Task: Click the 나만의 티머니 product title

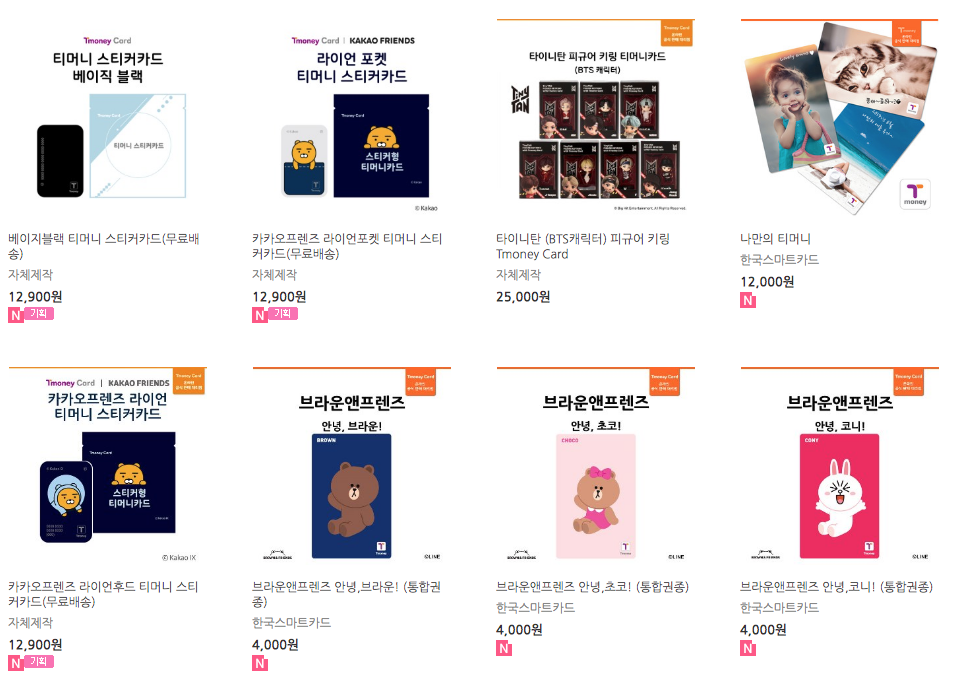Action: (x=775, y=239)
